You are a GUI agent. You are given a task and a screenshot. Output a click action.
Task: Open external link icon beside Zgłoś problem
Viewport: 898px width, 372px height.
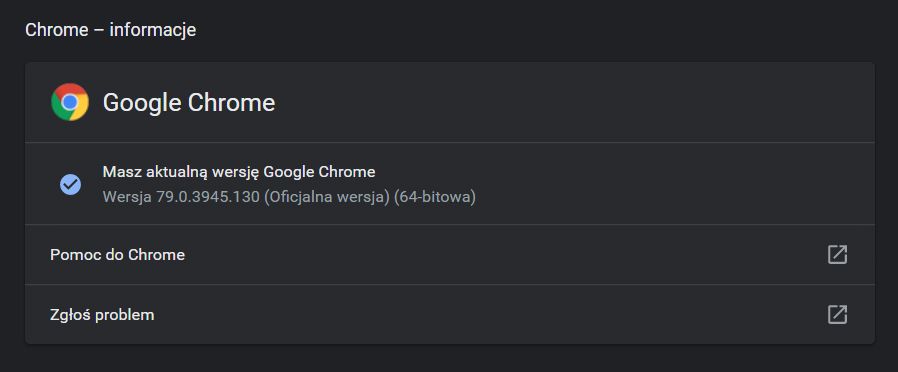tap(837, 315)
